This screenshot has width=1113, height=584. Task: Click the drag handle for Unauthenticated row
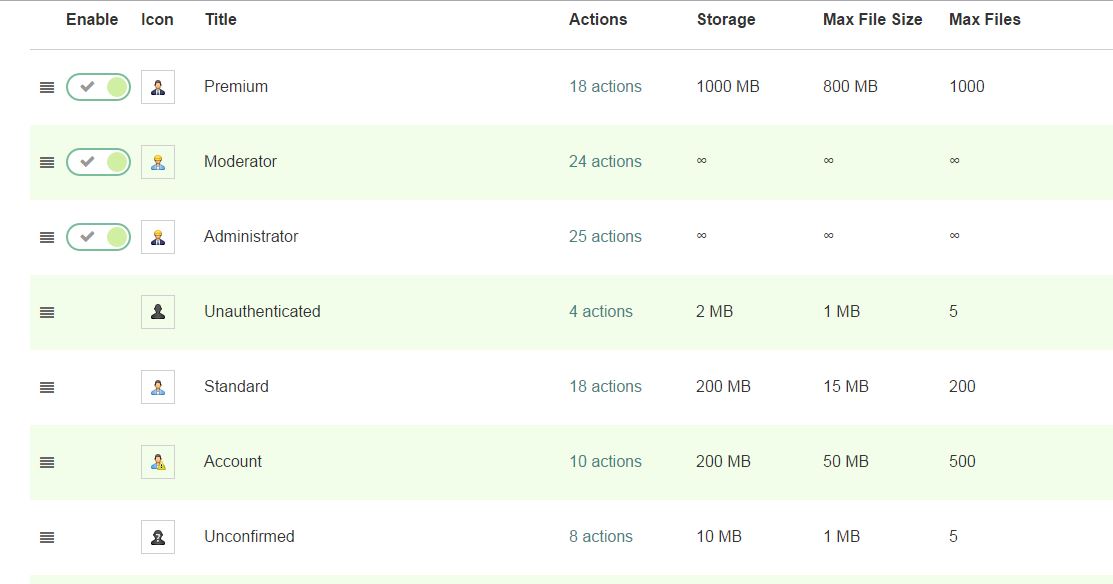[47, 312]
